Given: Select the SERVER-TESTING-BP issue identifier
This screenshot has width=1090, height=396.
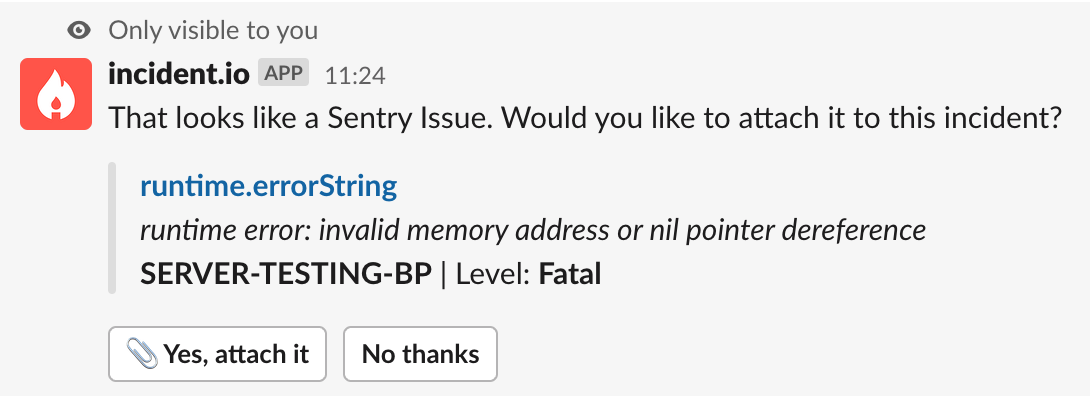Looking at the screenshot, I should 286,275.
